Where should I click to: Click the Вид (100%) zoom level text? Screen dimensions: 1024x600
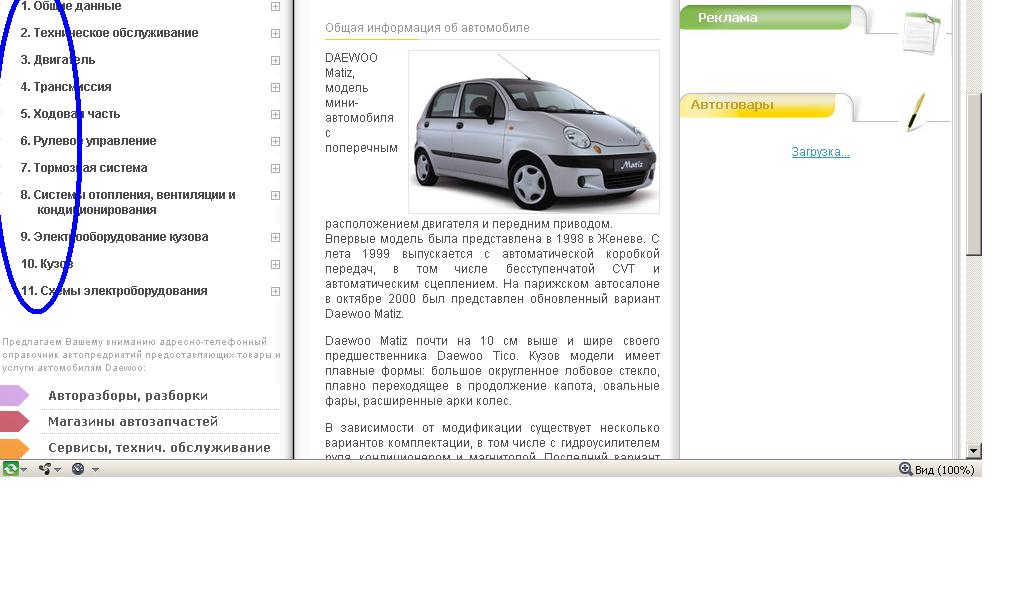[x=944, y=470]
